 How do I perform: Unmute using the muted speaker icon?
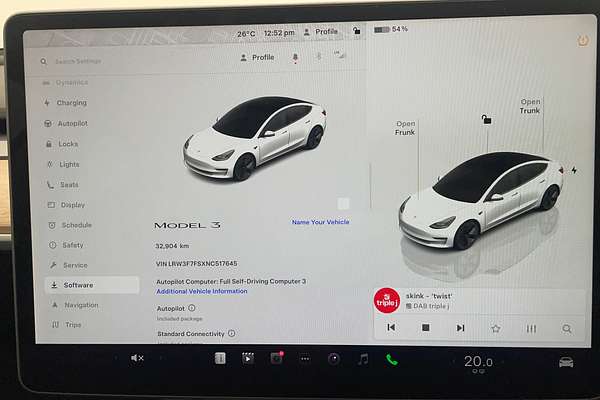pos(137,358)
